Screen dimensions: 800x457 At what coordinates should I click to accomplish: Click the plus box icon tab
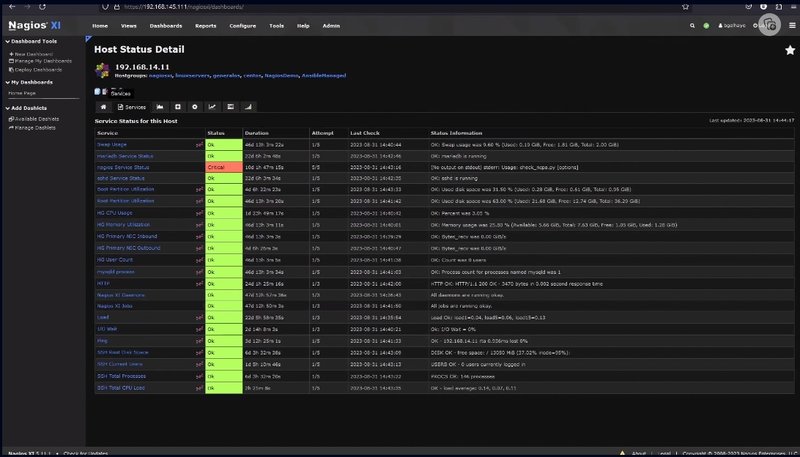[x=177, y=106]
